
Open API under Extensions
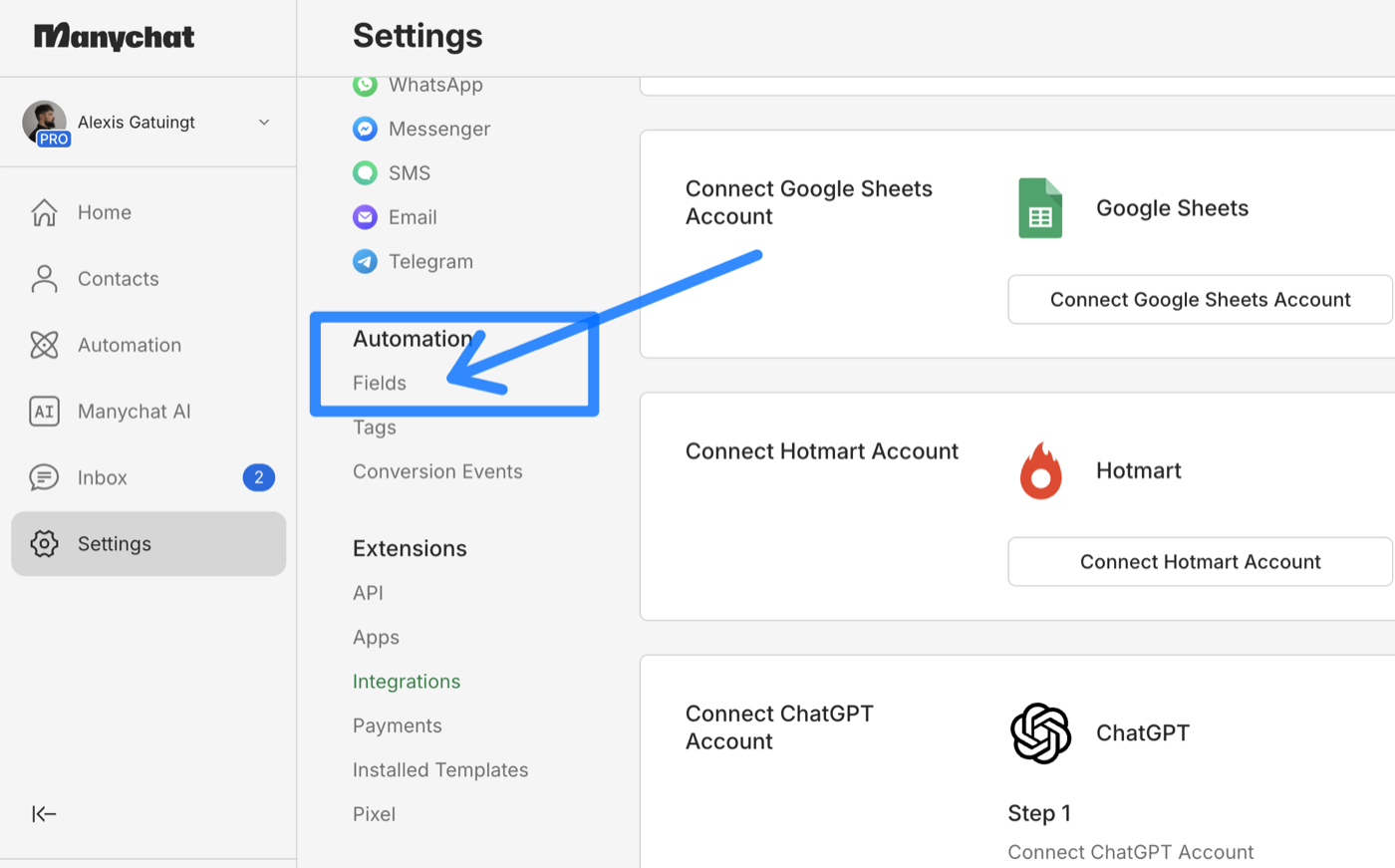[368, 593]
